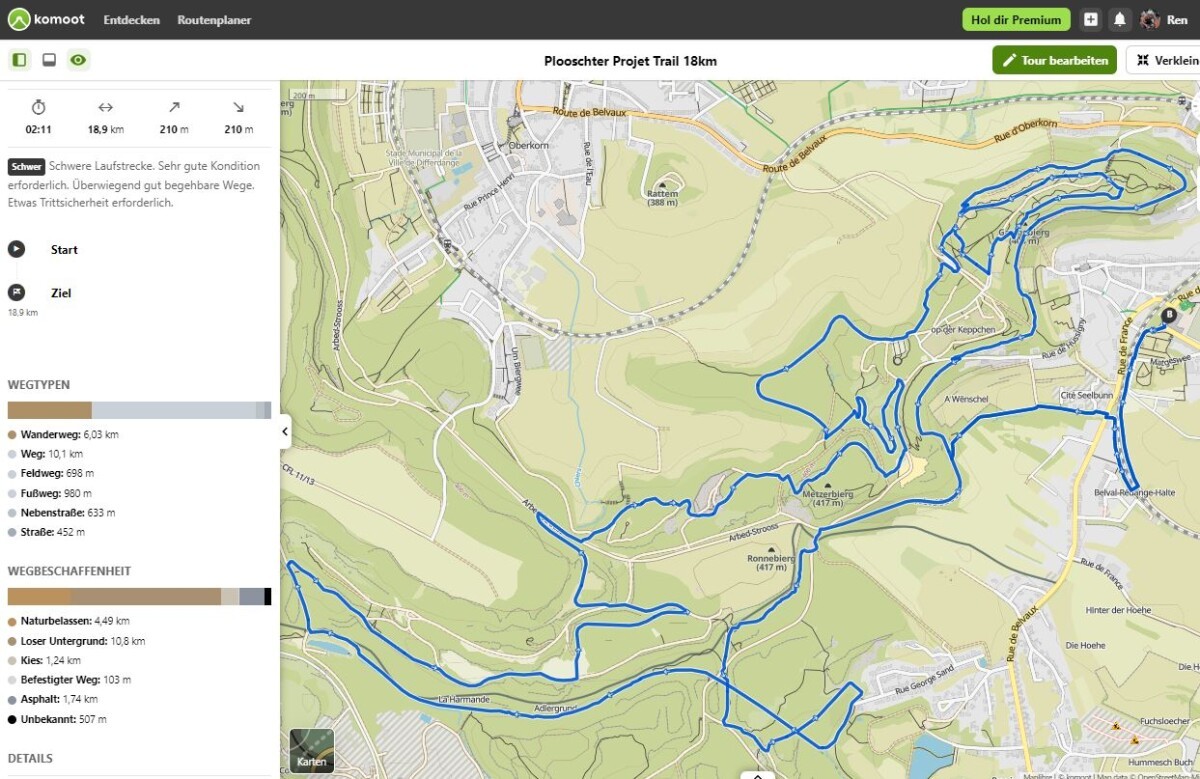Click the distance double-arrow icon
This screenshot has height=779, width=1200.
(106, 107)
